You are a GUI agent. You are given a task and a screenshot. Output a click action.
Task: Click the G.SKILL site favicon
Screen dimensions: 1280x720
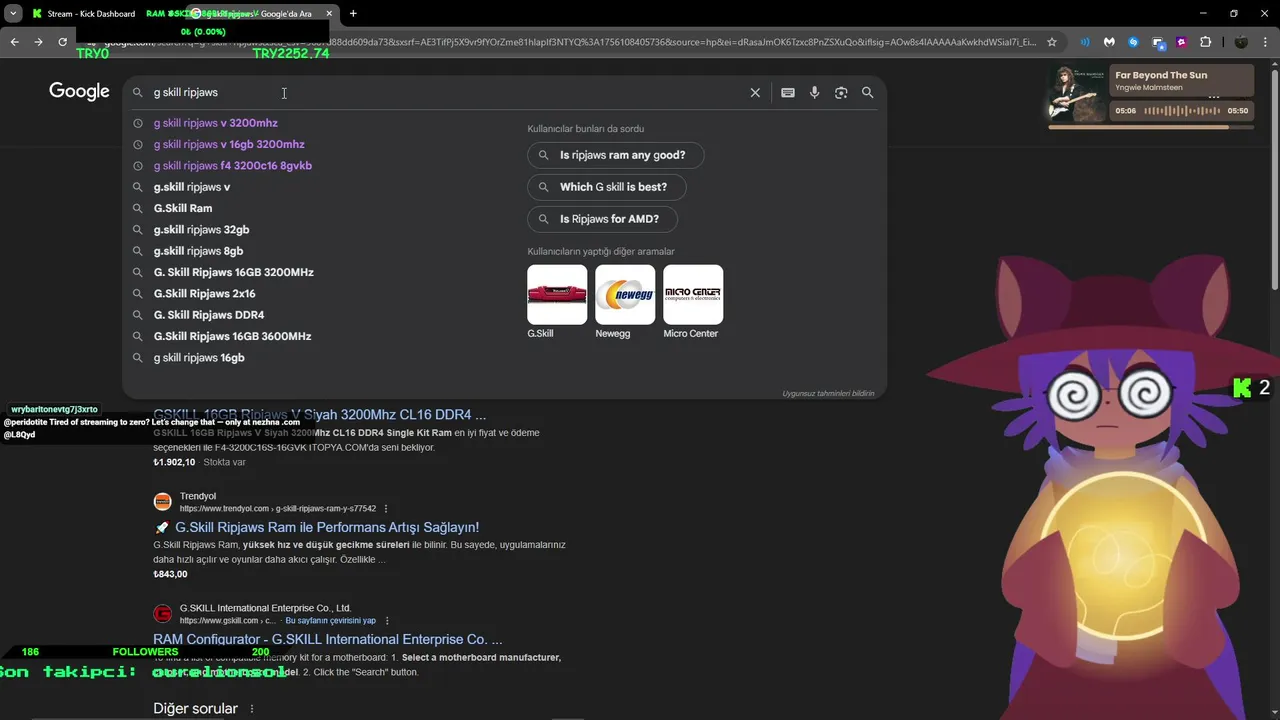162,614
